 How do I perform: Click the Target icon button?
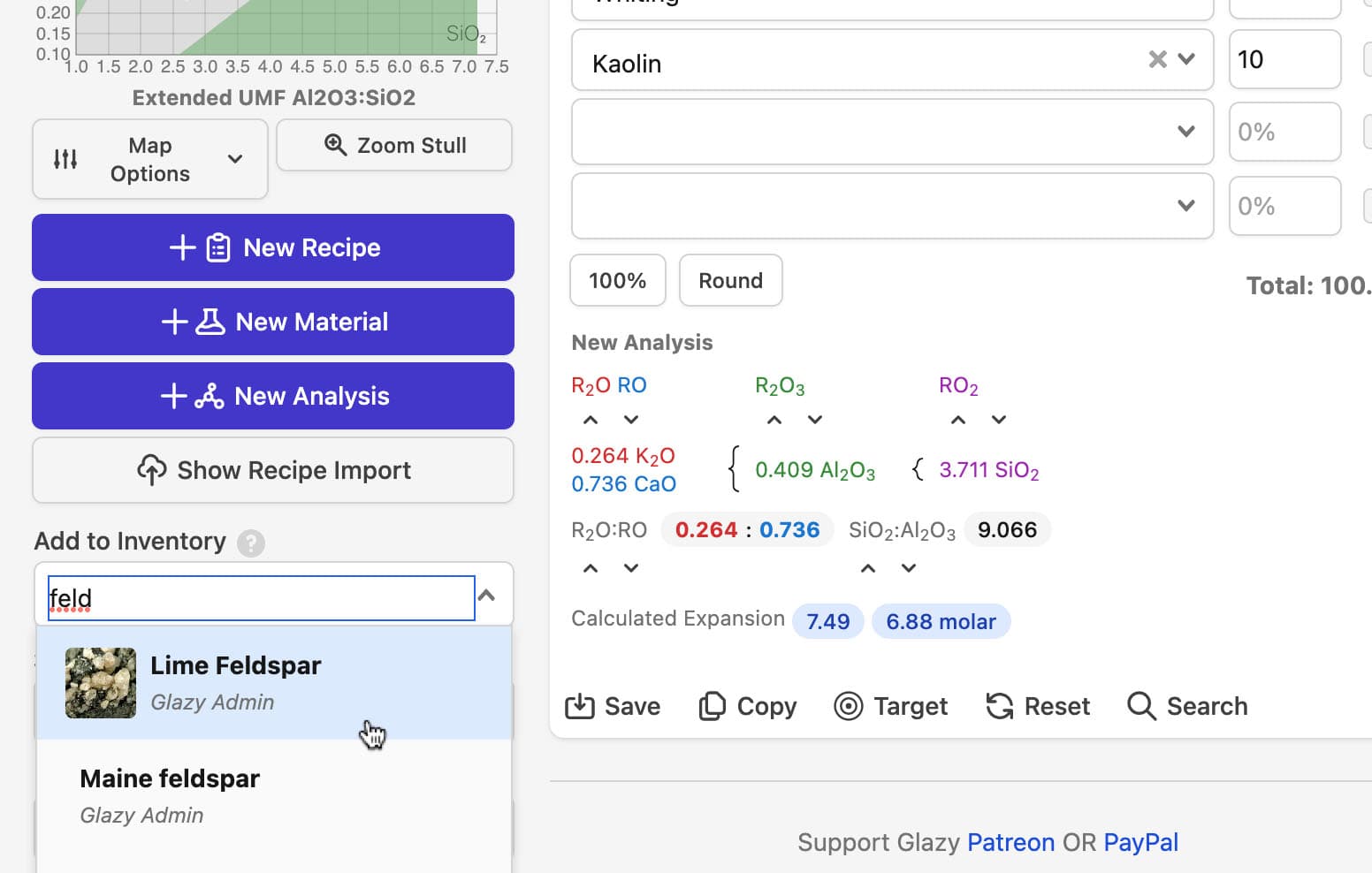point(891,706)
